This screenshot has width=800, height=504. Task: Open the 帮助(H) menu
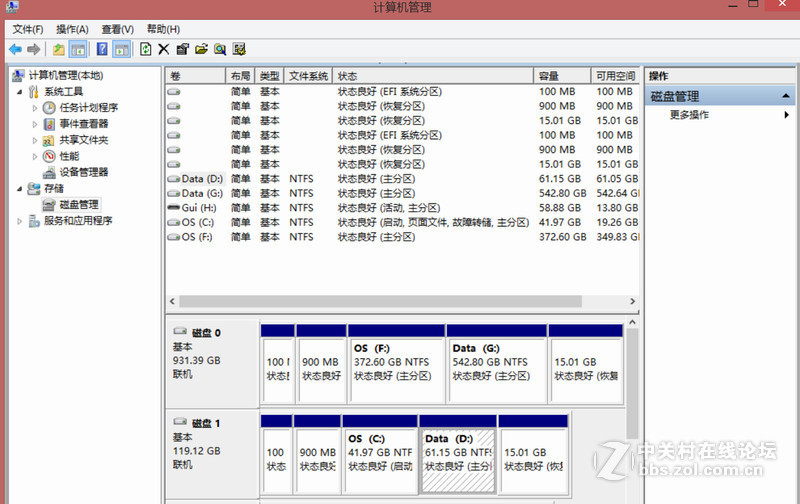[x=163, y=29]
